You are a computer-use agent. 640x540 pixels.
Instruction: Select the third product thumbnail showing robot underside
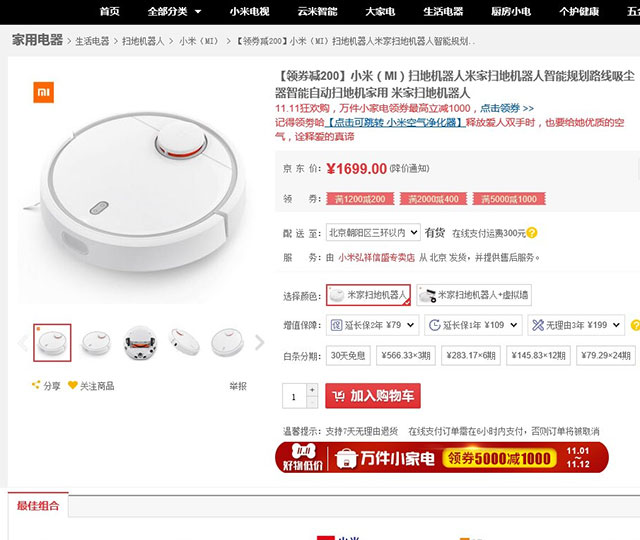tap(140, 342)
